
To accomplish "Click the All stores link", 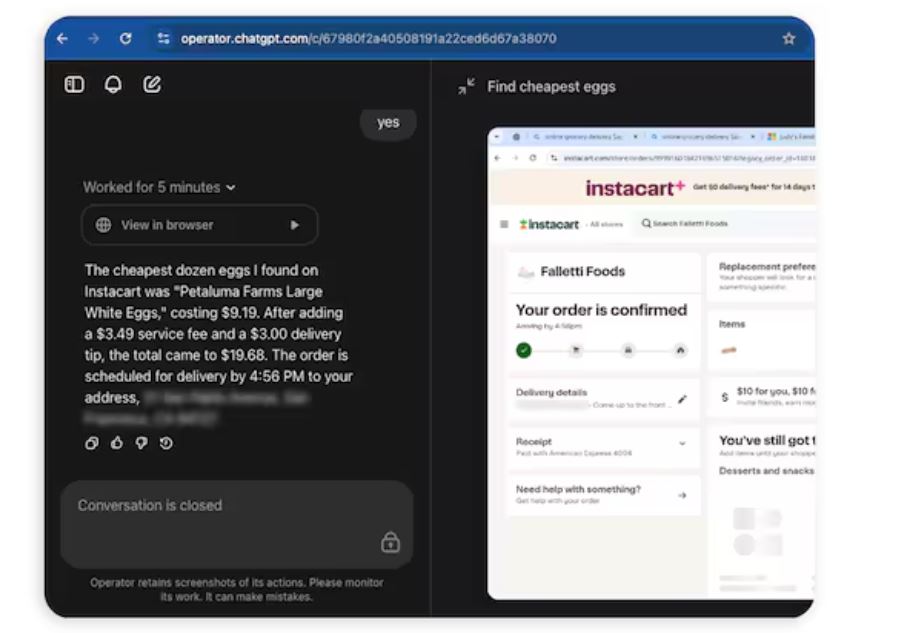I will tap(606, 224).
